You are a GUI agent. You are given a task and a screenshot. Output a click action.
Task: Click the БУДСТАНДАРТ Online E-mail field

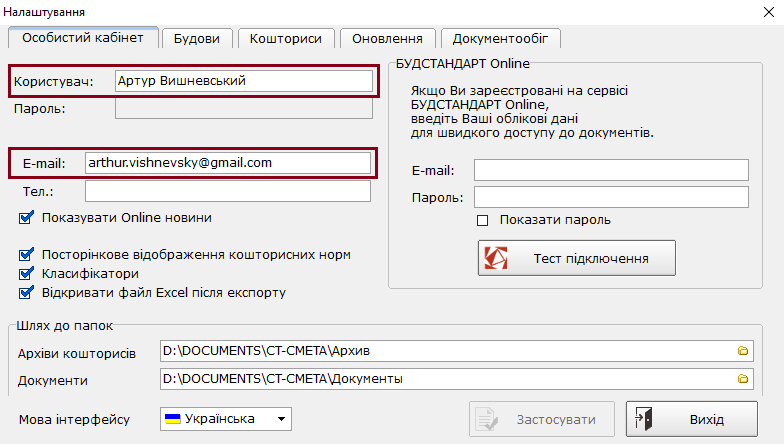coord(612,170)
